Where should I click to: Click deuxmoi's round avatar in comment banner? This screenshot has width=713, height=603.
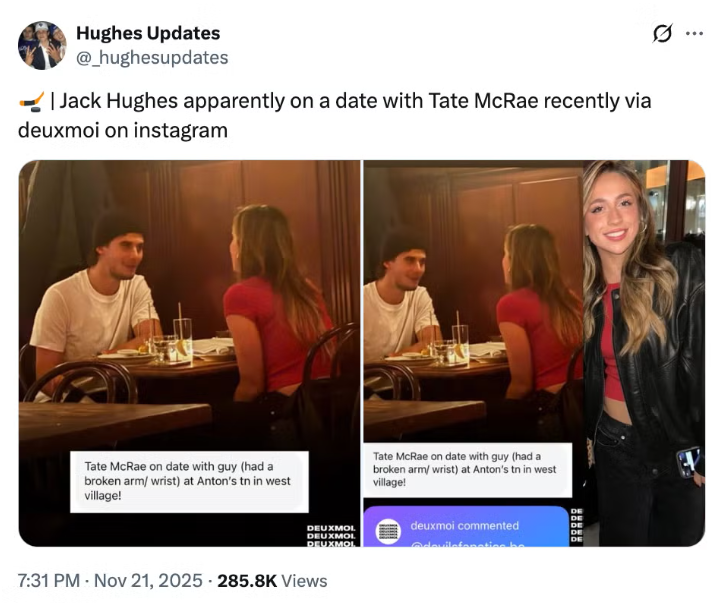387,530
